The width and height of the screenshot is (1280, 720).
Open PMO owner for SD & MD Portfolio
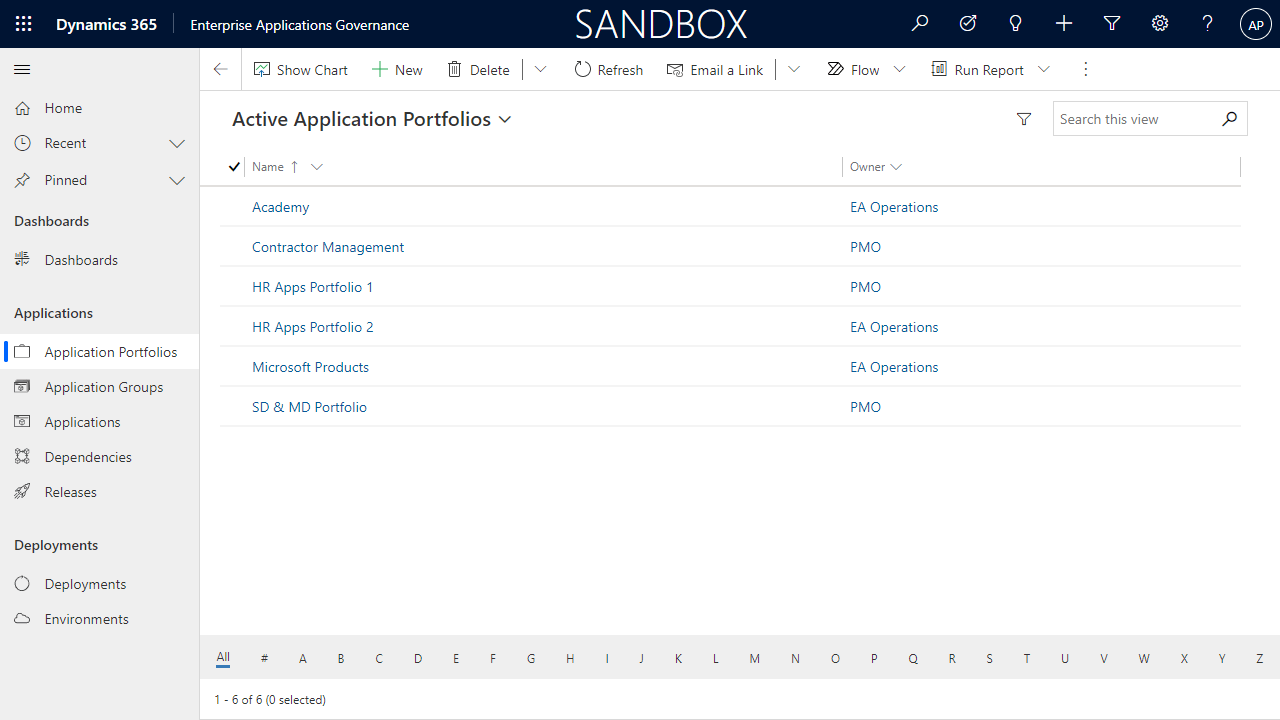(x=866, y=407)
